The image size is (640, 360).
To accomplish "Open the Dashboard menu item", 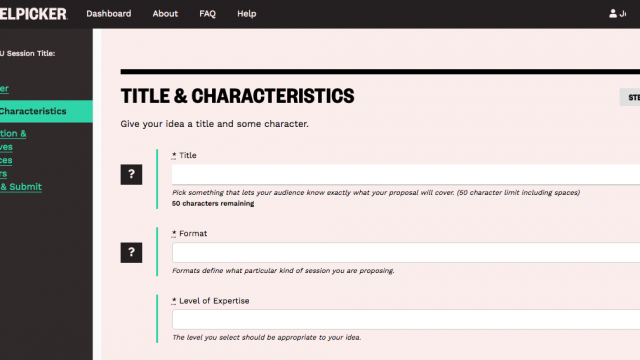I will [x=109, y=13].
